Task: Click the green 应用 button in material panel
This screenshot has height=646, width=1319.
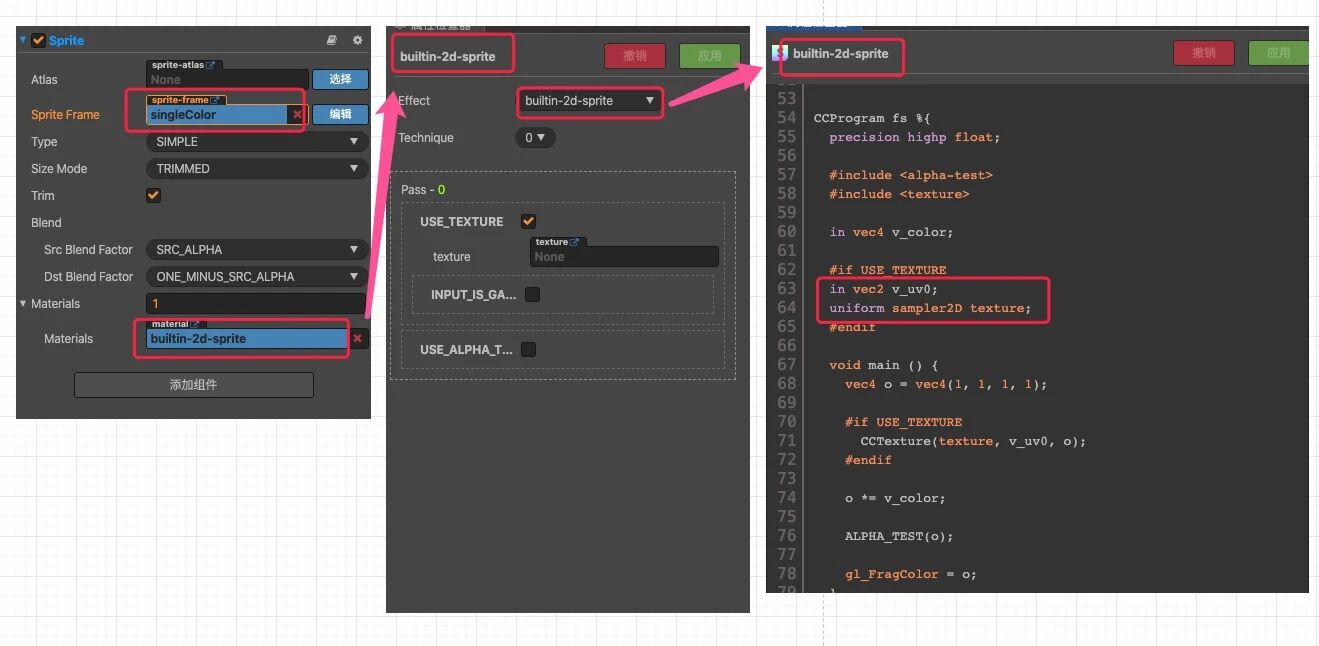Action: [x=709, y=56]
